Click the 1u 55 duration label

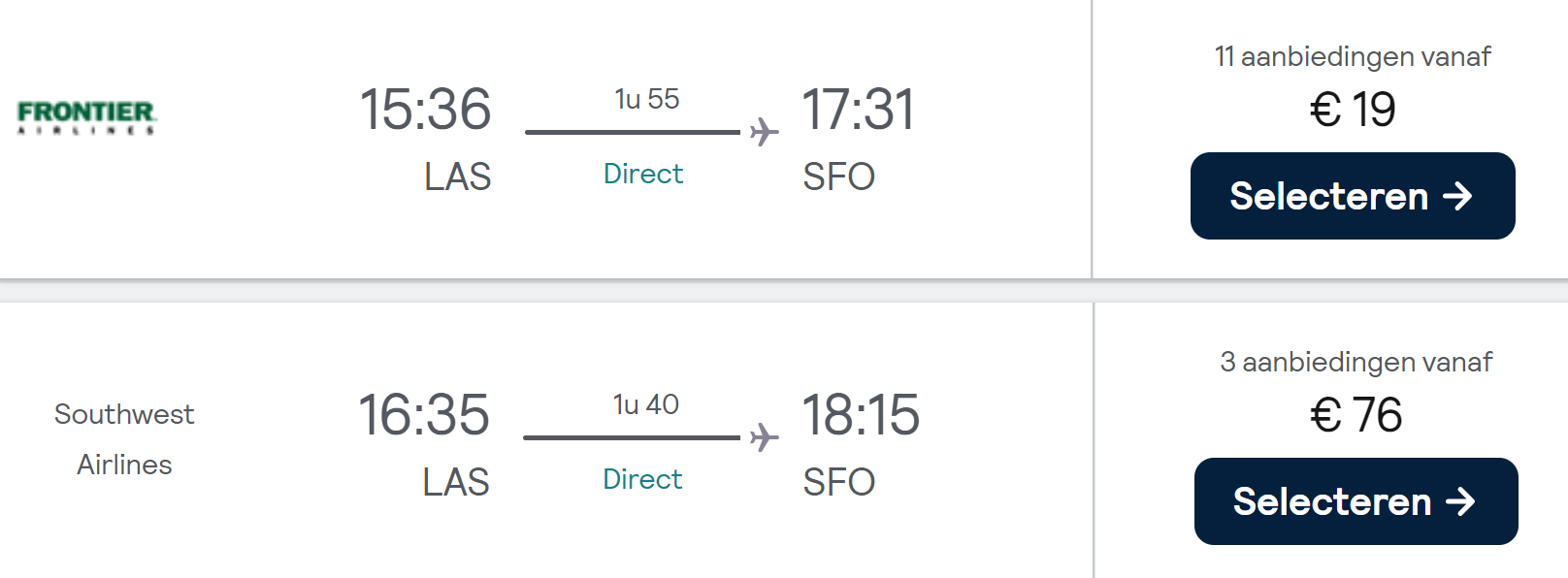tap(646, 99)
